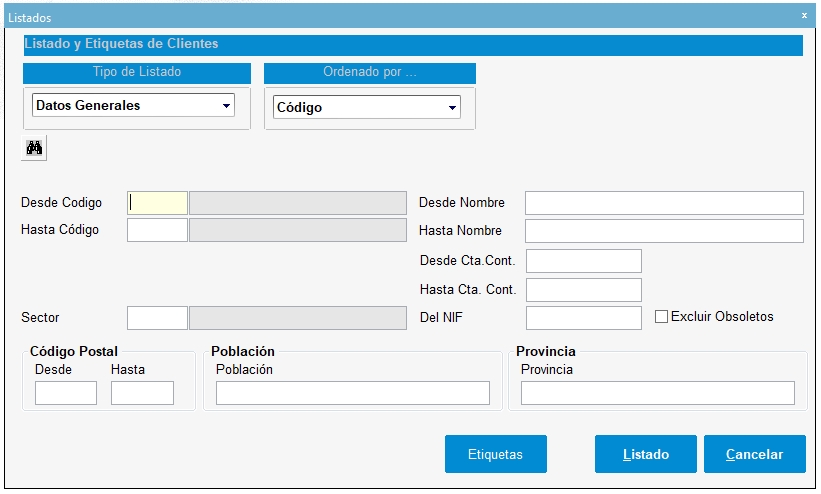Close the Listados window

click(x=804, y=16)
